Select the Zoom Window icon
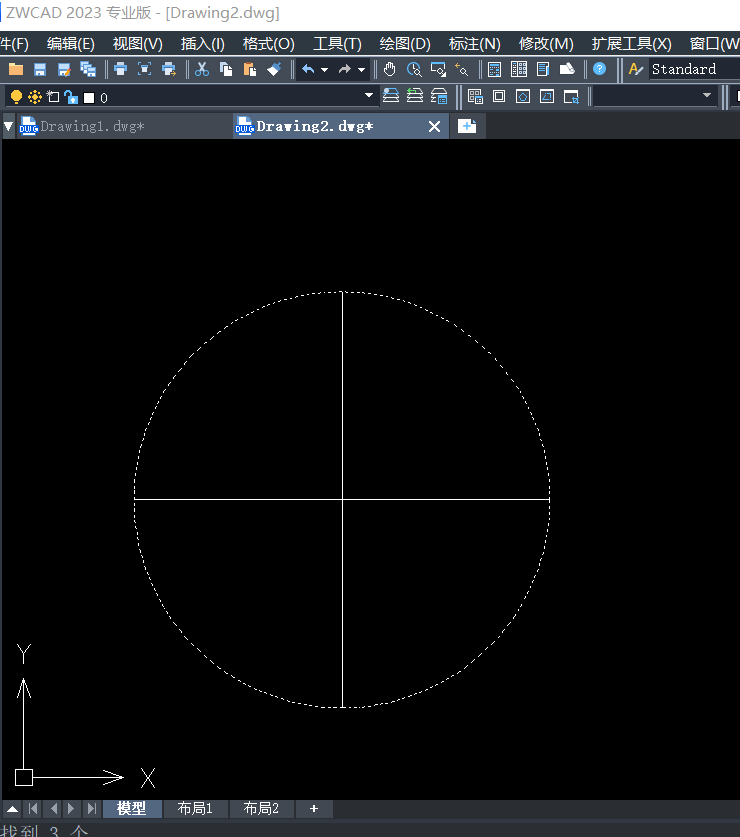This screenshot has height=837, width=740. [438, 69]
